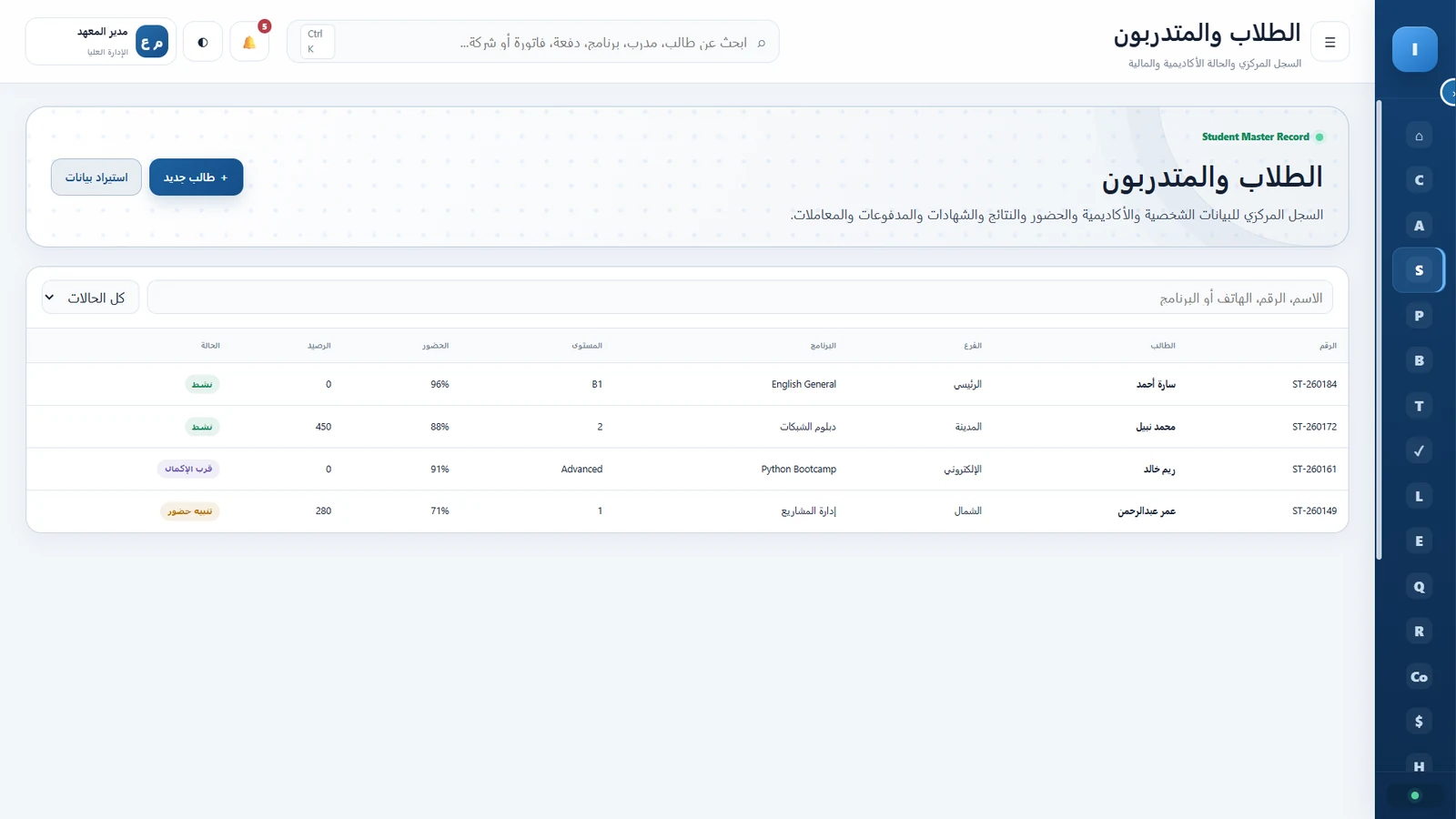Click the notifications bell icon
The image size is (1456, 819).
click(x=249, y=42)
